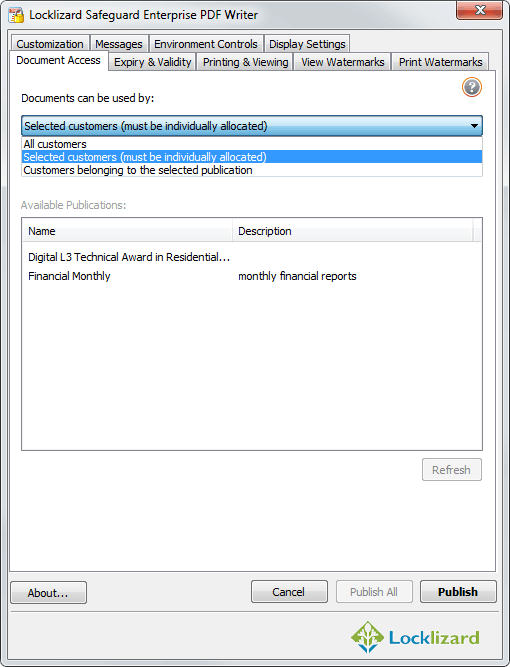Viewport: 510px width, 667px height.
Task: Click the Cancel button
Action: click(289, 592)
